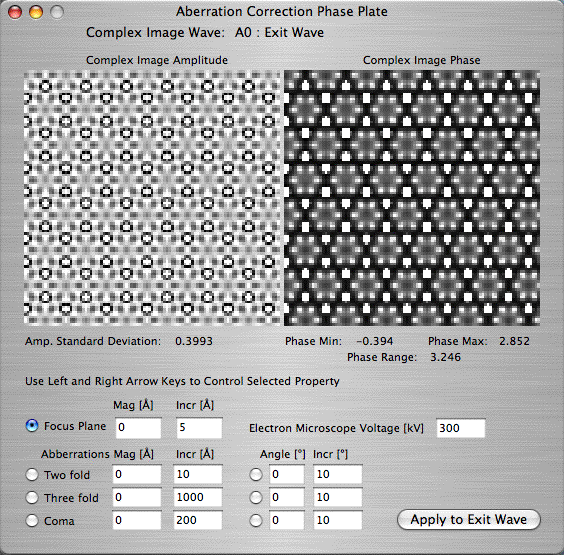Screen dimensions: 564x555
Task: Select the Coma aberration radio button
Action: (32, 520)
